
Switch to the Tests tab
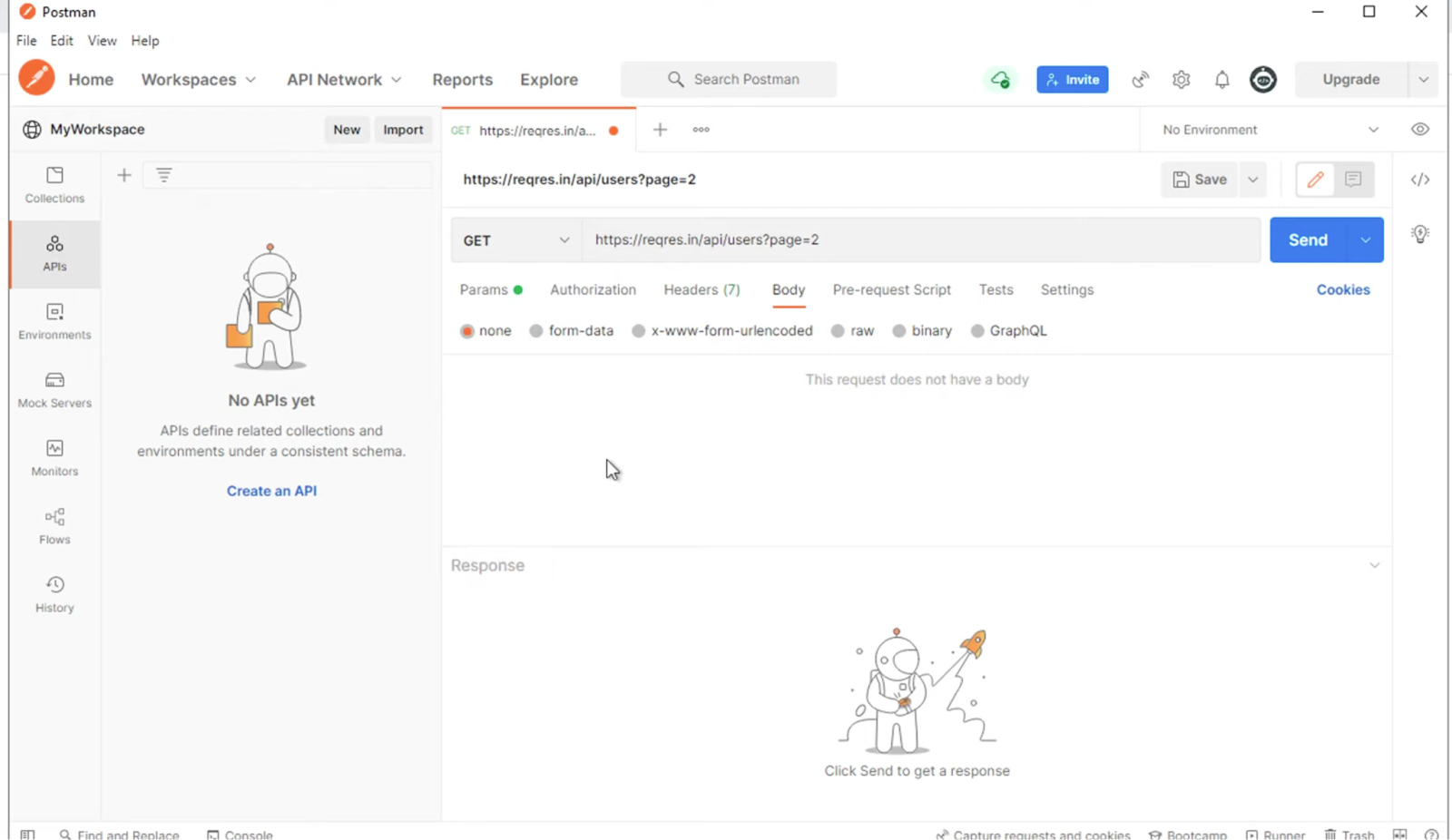(x=996, y=290)
